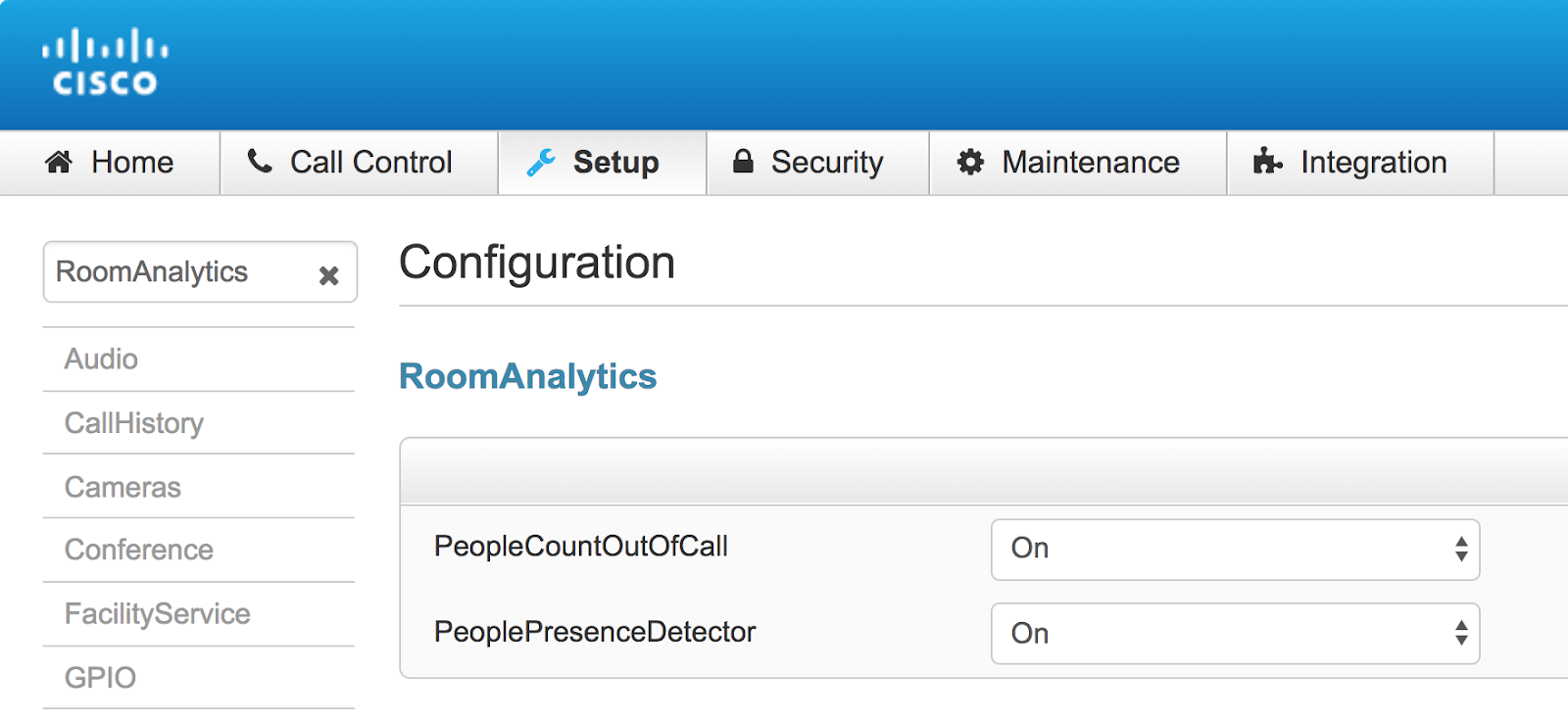The height and width of the screenshot is (720, 1568).
Task: Click the Call Control phone icon
Action: (260, 161)
